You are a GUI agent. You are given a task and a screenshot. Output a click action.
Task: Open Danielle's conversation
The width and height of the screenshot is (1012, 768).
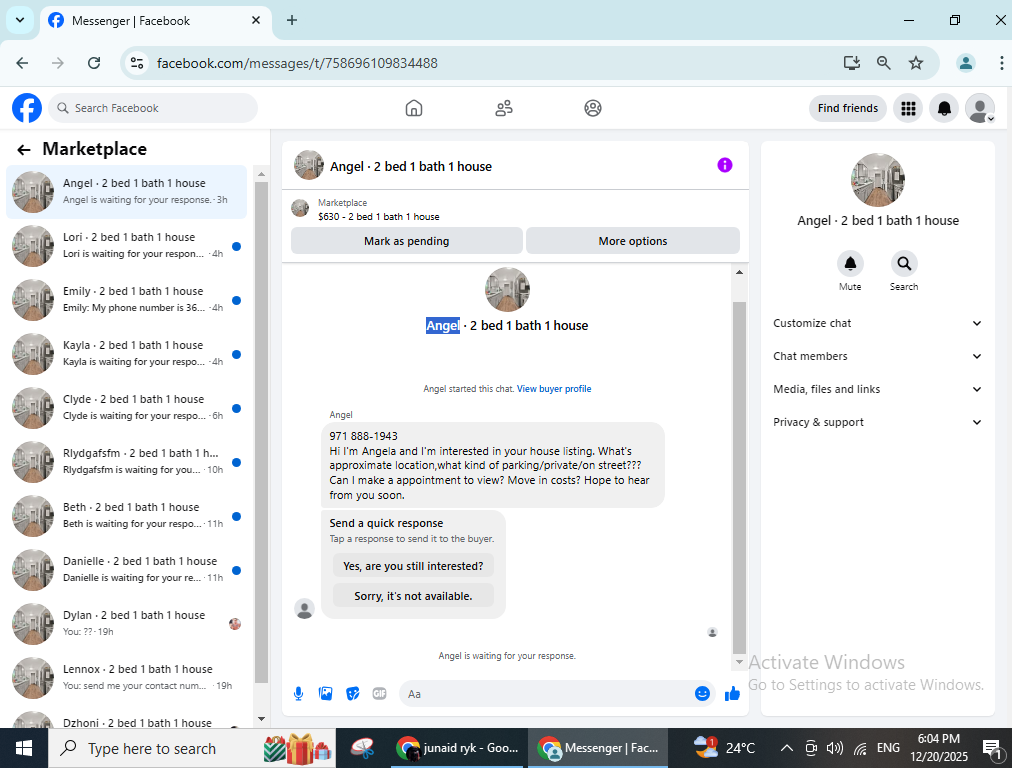(x=126, y=570)
